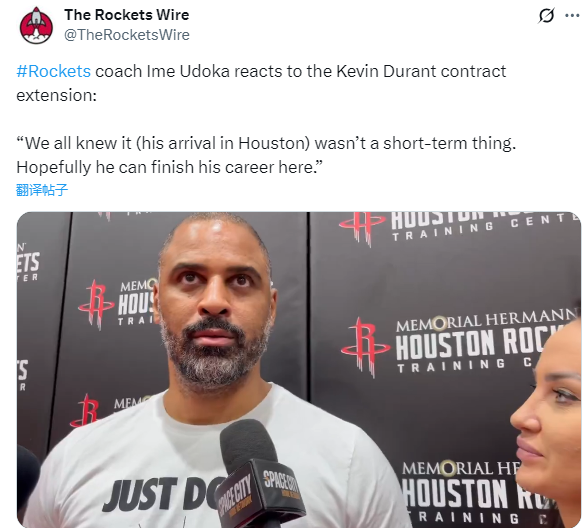Click the @TheRocketsWire handle
Viewport: 586px width, 528px height.
127,35
